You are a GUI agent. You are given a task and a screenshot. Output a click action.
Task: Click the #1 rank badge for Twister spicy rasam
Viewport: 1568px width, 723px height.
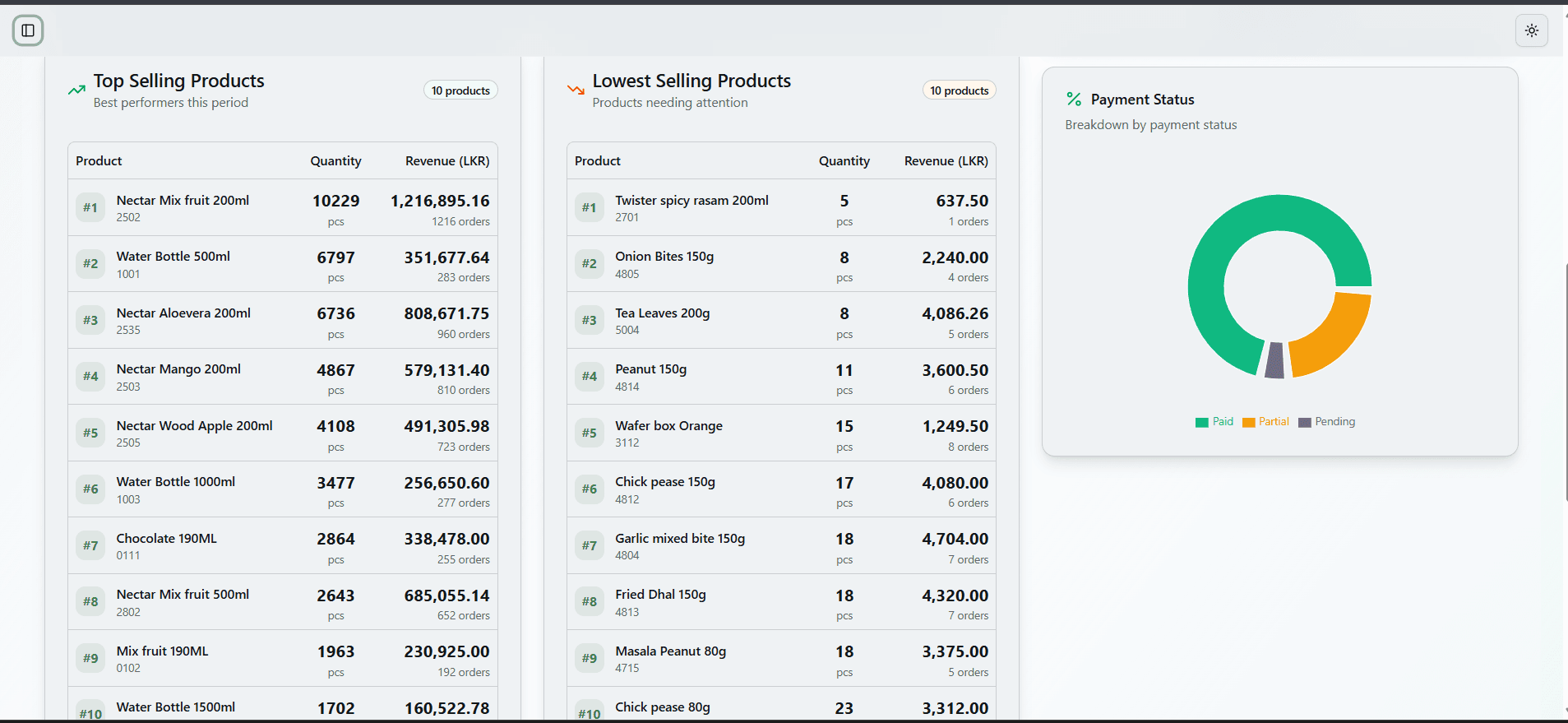(590, 207)
